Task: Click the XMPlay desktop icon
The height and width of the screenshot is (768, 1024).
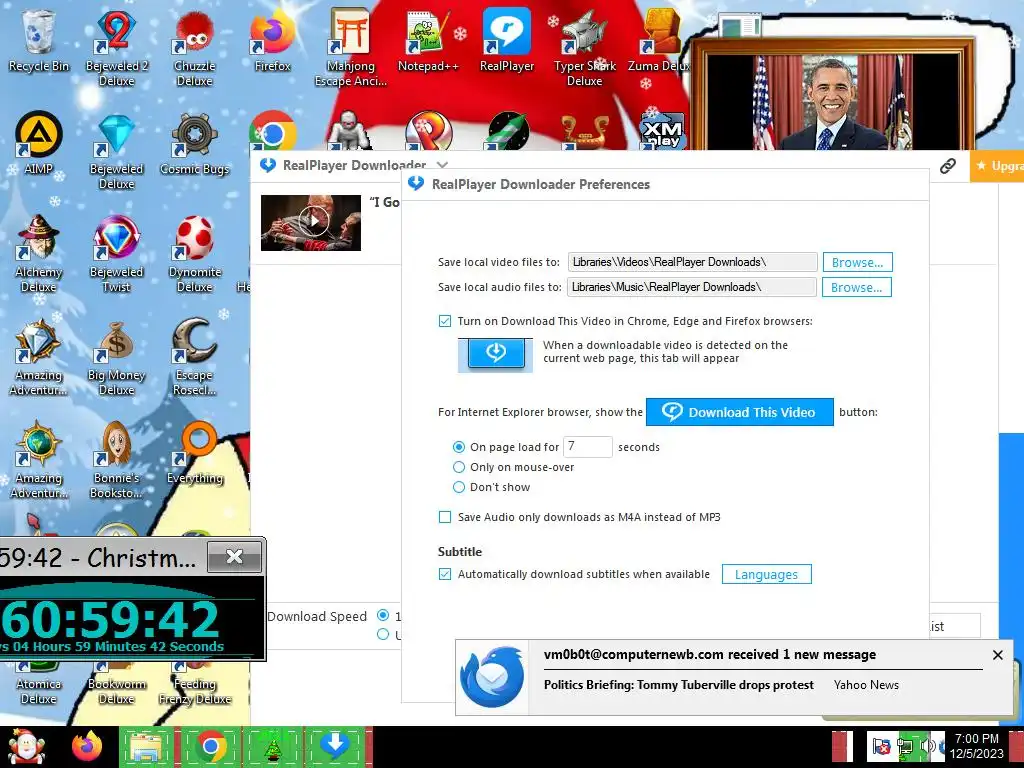Action: 662,131
